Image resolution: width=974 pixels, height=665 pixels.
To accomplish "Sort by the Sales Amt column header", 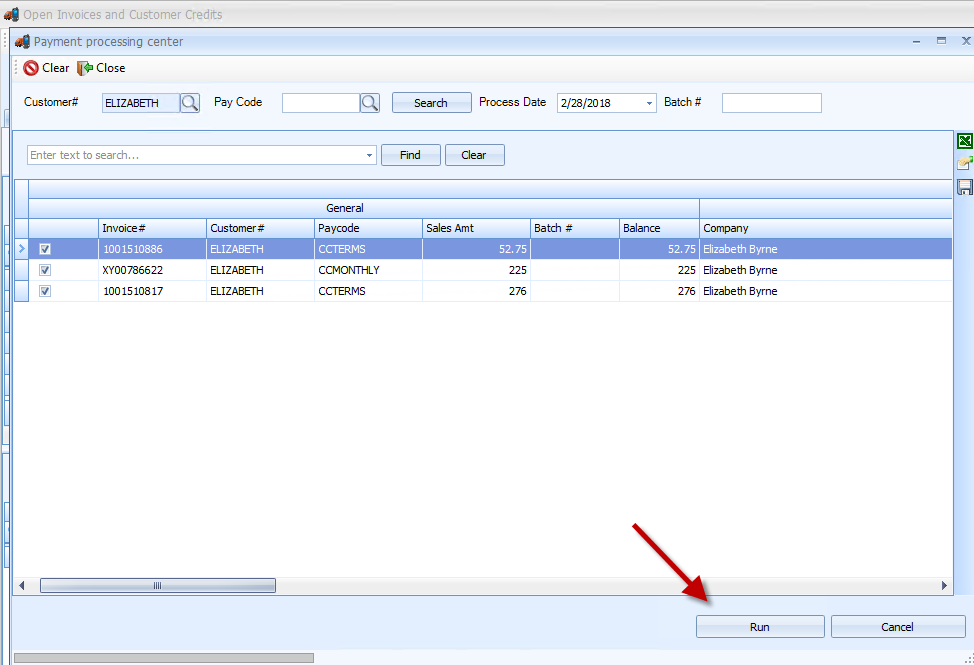I will coord(476,228).
